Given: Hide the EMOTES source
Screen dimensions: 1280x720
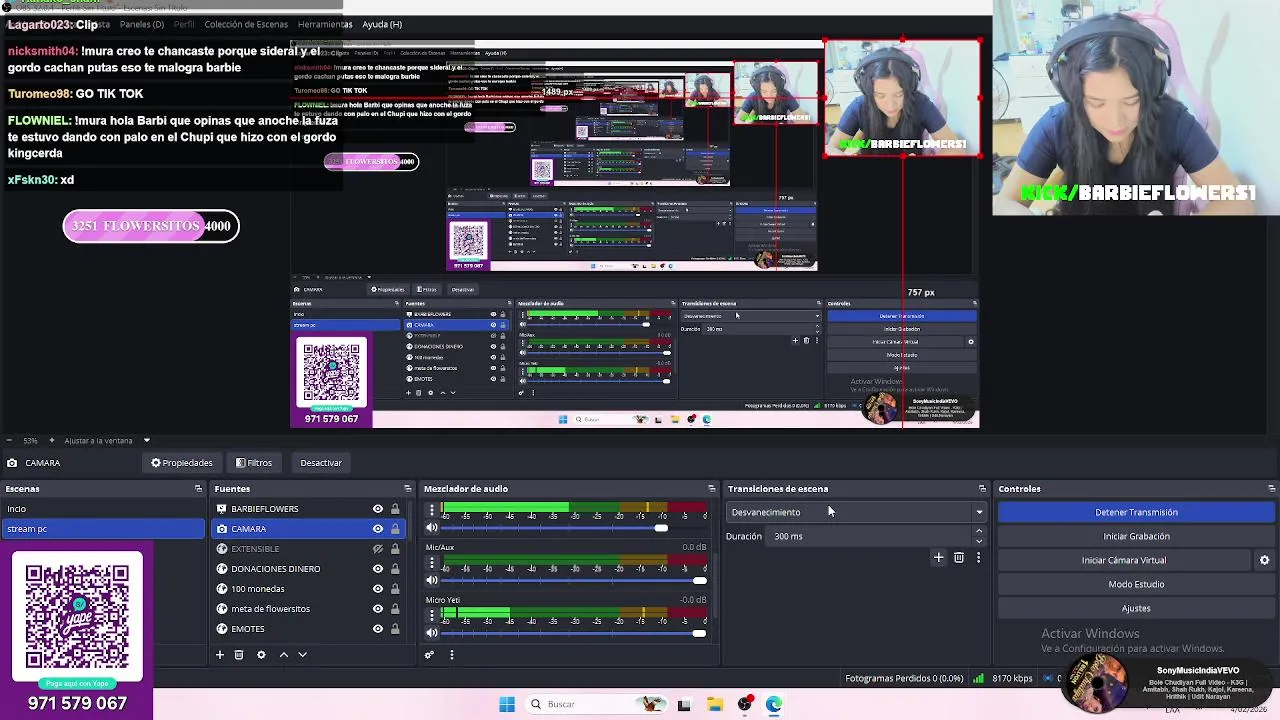Looking at the screenshot, I should click(x=378, y=629).
